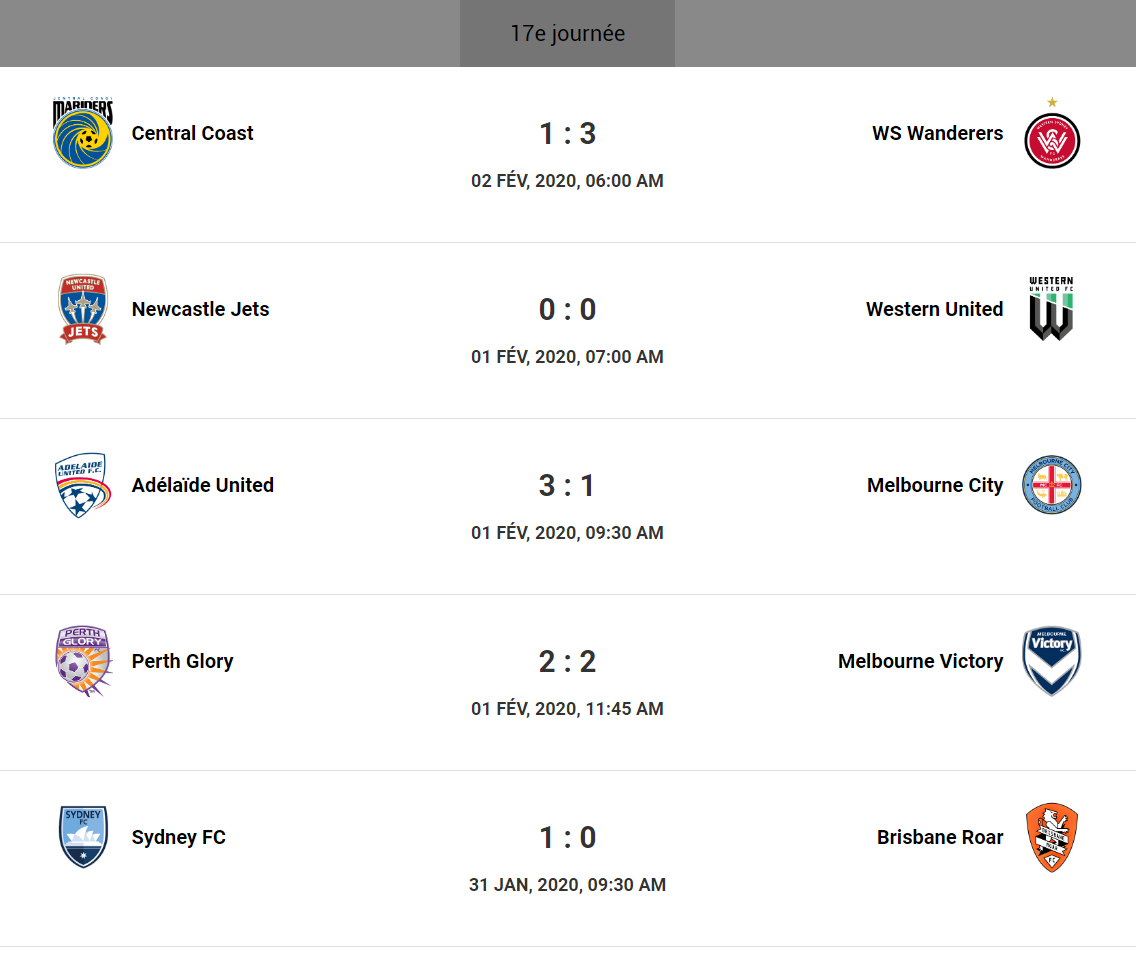Image resolution: width=1136 pixels, height=955 pixels.
Task: Click the Adélaïde United logo
Action: tap(83, 485)
